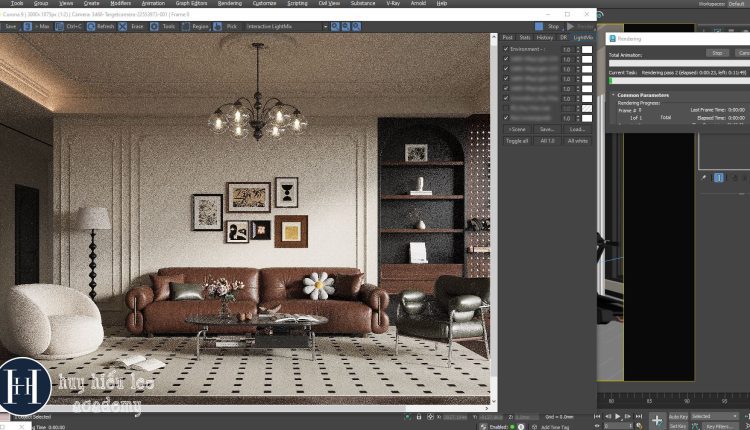This screenshot has width=750, height=430.
Task: Open the Modifiers menu
Action: click(121, 3)
